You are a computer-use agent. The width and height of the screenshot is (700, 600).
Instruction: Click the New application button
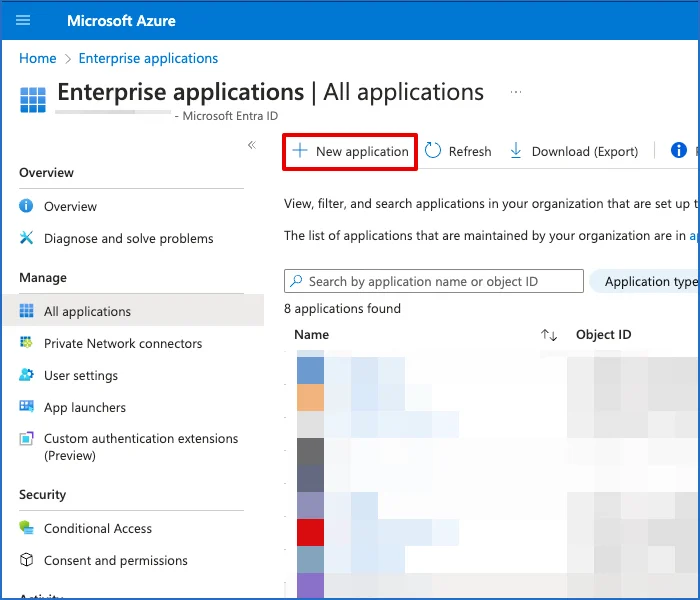pyautogui.click(x=350, y=151)
